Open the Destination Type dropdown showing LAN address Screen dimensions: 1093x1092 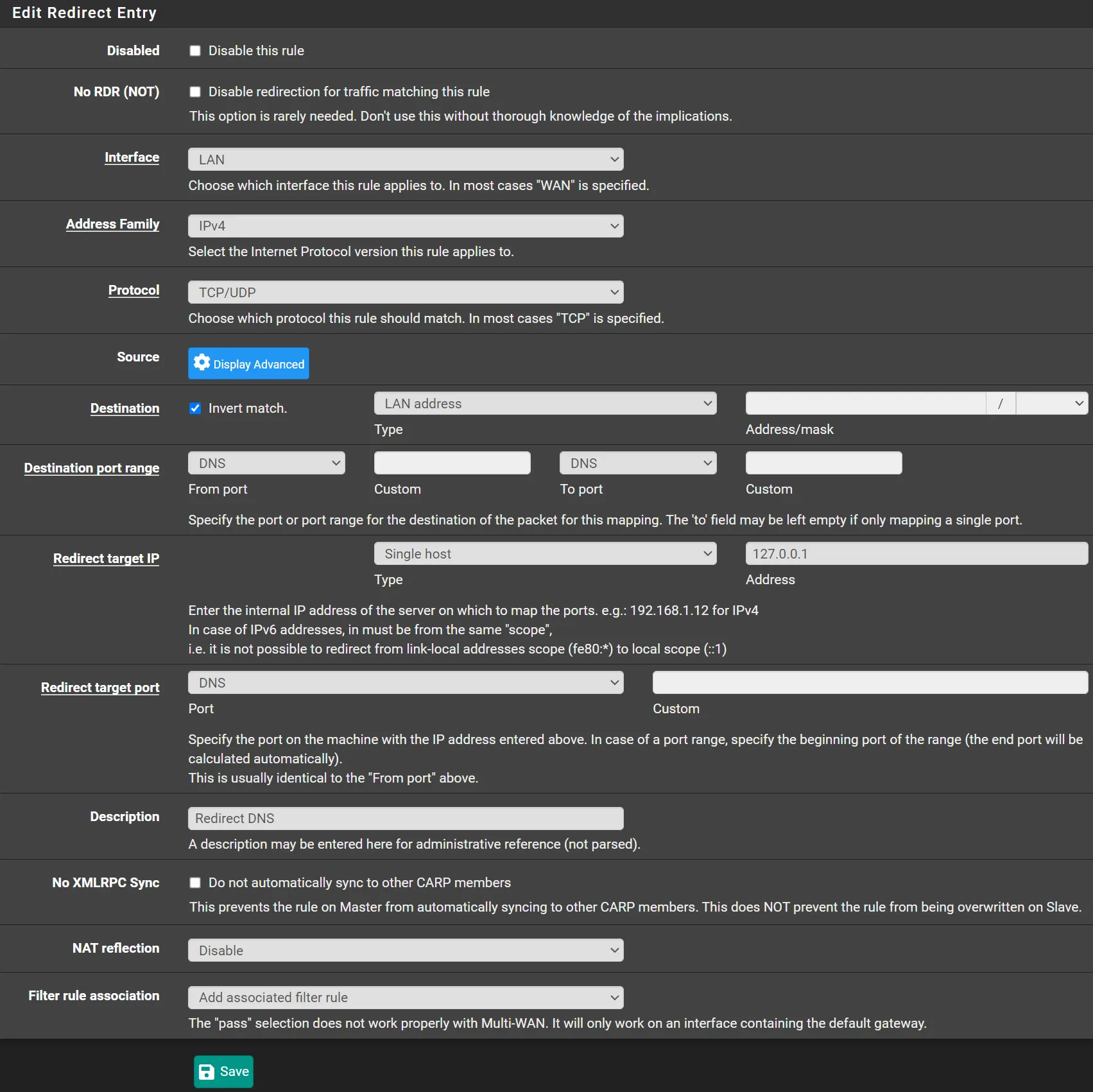[x=544, y=403]
